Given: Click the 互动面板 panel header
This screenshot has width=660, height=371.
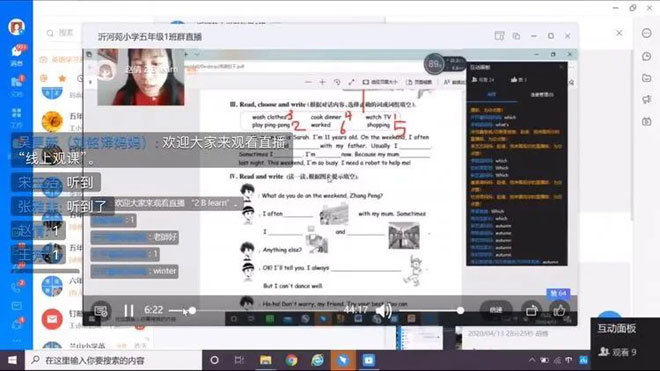Looking at the screenshot, I should [x=617, y=328].
